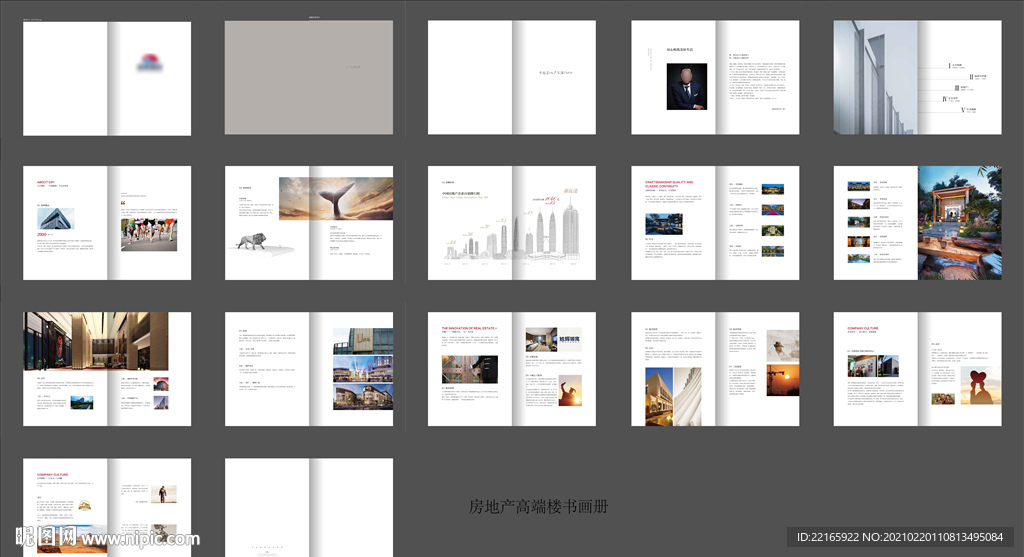Select the Craftsmanship Quality heading spread
The image size is (1024, 557).
point(715,223)
